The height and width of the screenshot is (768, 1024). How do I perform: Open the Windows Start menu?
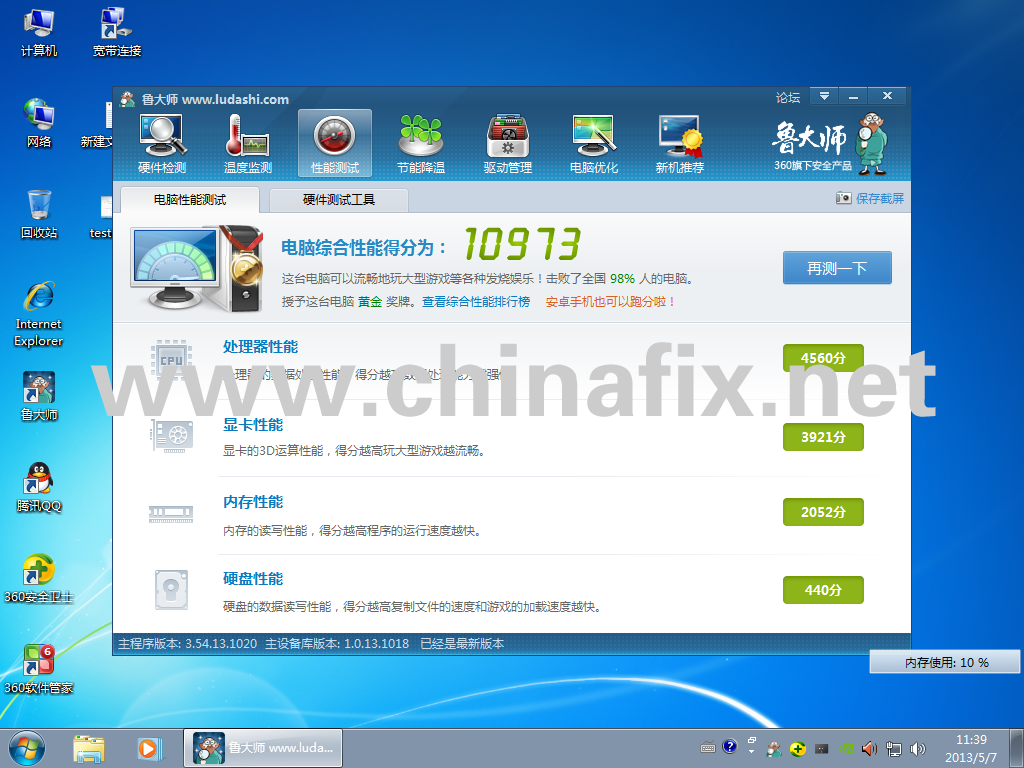coord(27,748)
